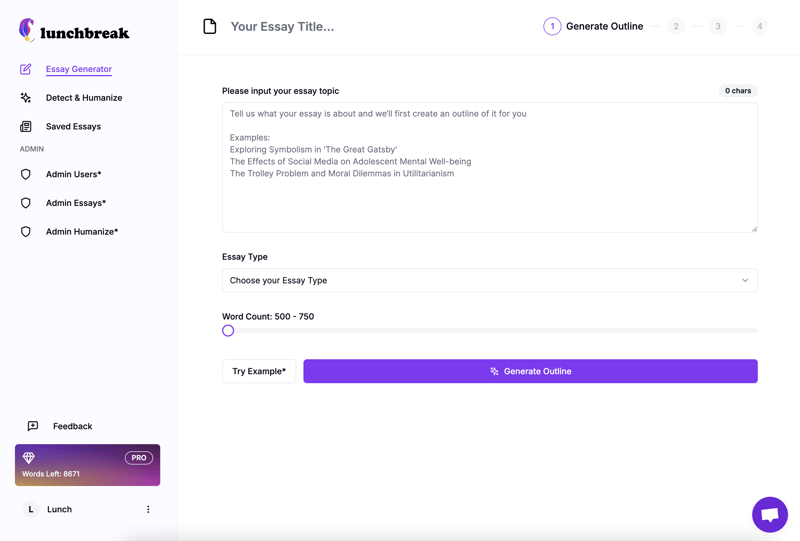Click the Your Essay Title field
This screenshot has width=800, height=541.
point(283,27)
